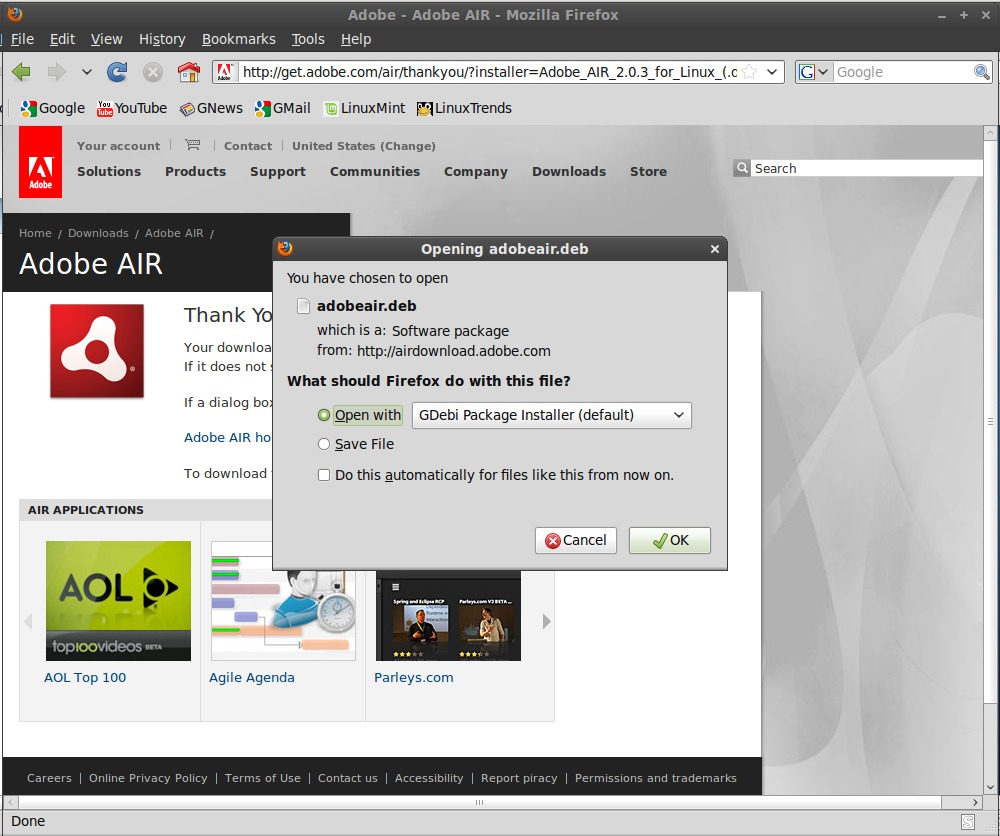Open the Products navigation link

point(196,172)
